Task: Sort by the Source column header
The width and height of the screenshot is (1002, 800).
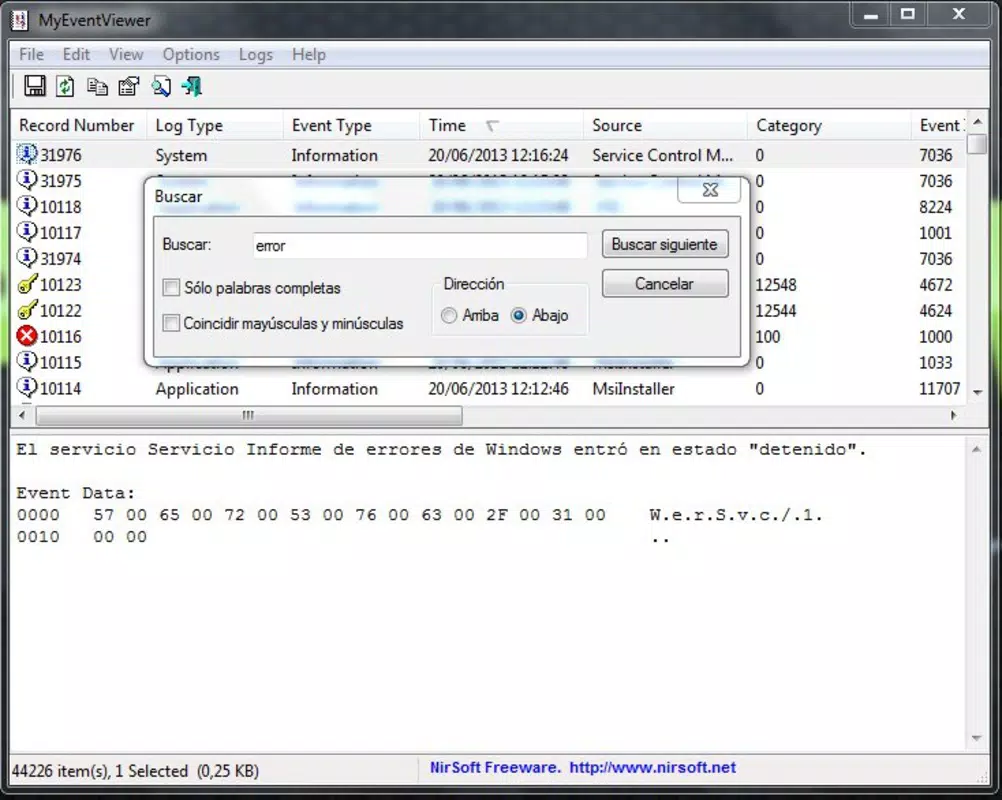Action: click(x=665, y=125)
